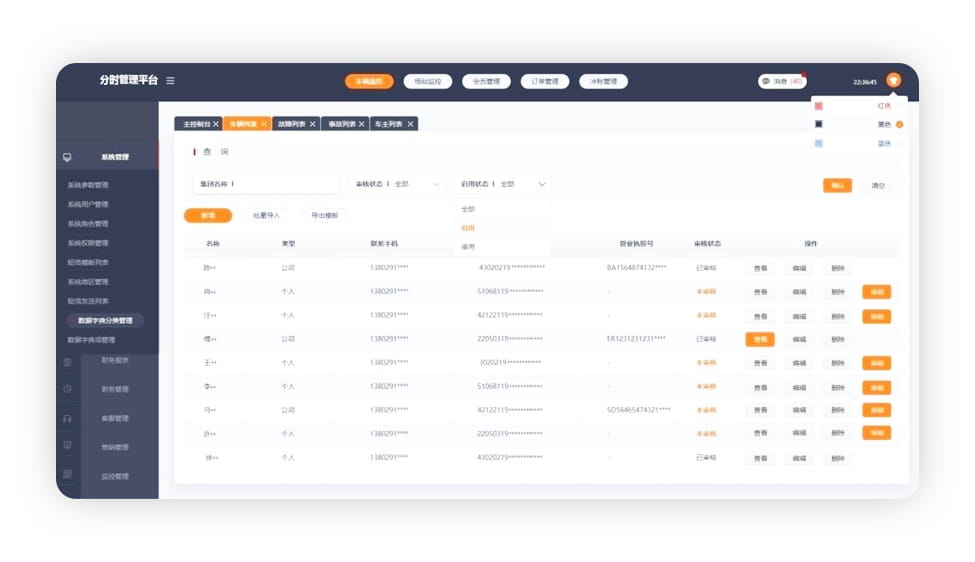Pick the light blue color swatch
This screenshot has width=975, height=562.
pos(819,144)
